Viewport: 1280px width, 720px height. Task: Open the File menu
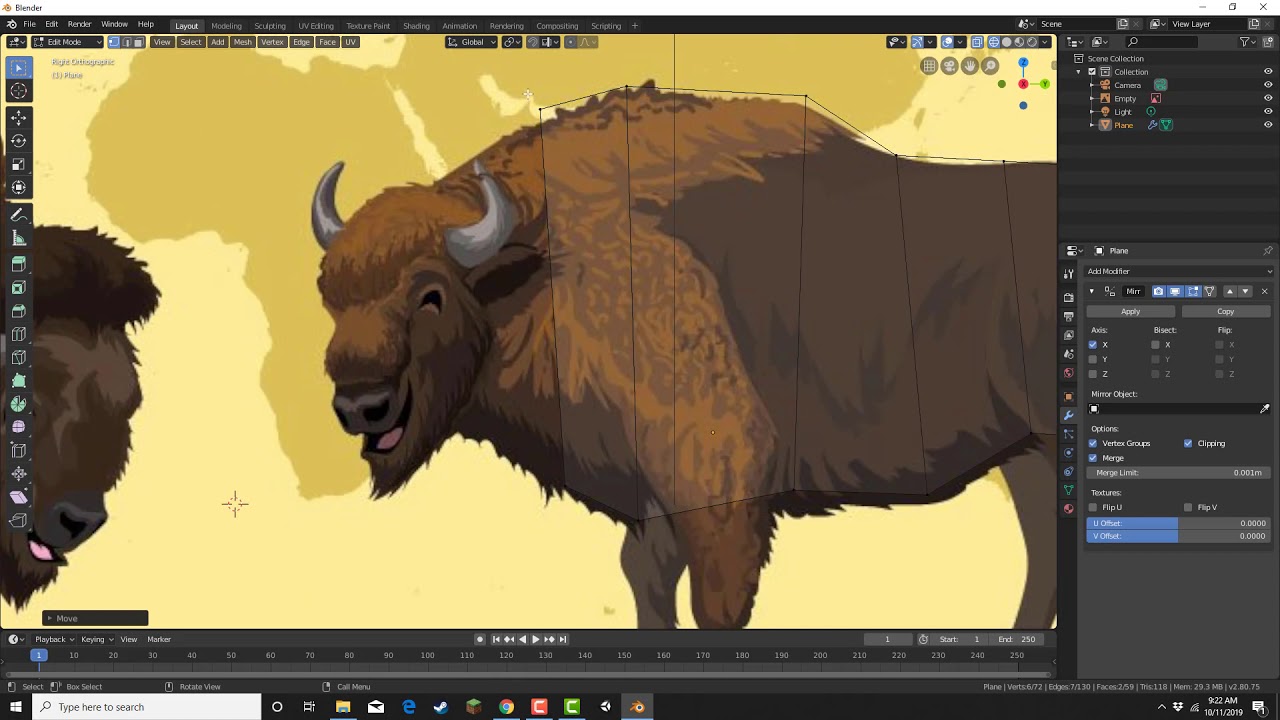[x=30, y=24]
